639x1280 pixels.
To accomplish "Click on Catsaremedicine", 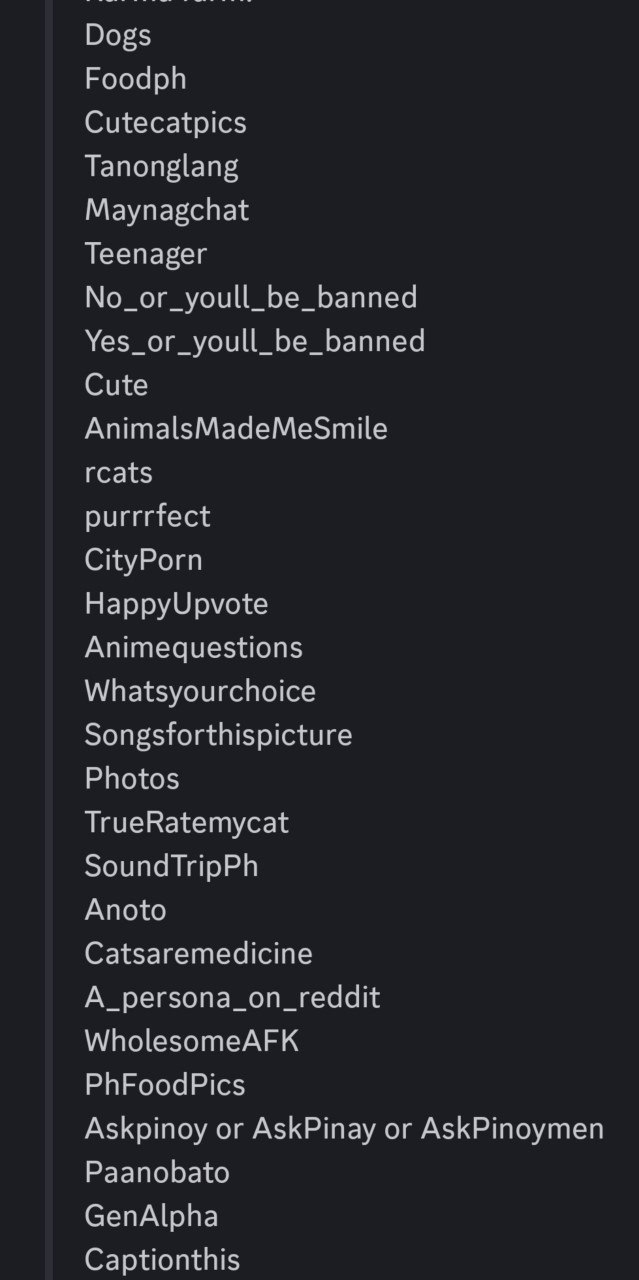I will pyautogui.click(x=199, y=954).
